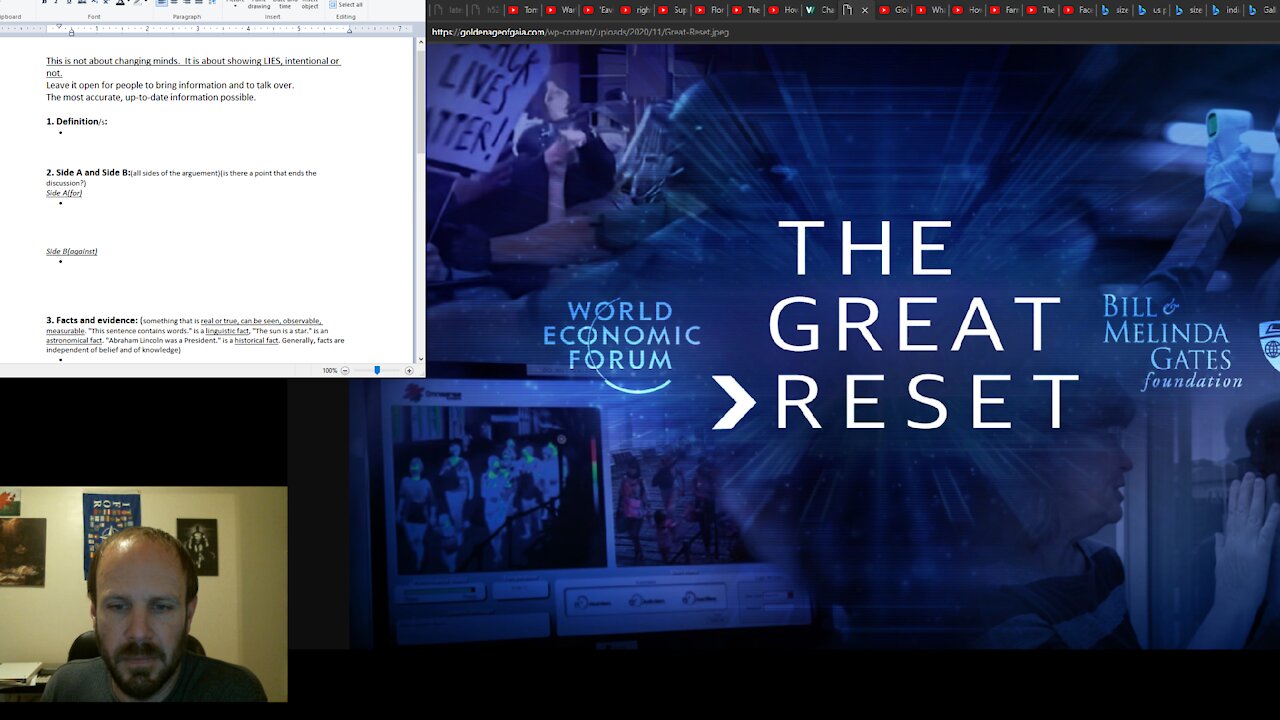1280x720 pixels.
Task: Switch to the 'Flor' YouTube tab
Action: point(708,10)
